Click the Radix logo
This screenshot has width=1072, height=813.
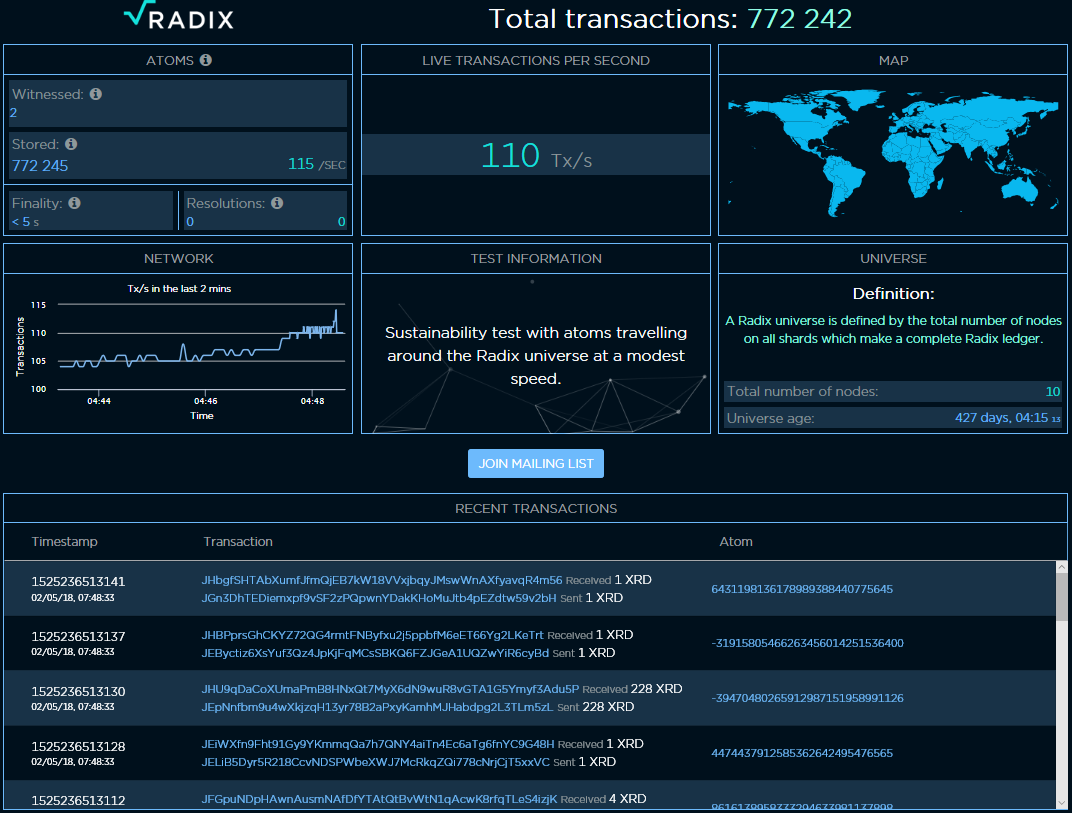tap(179, 16)
